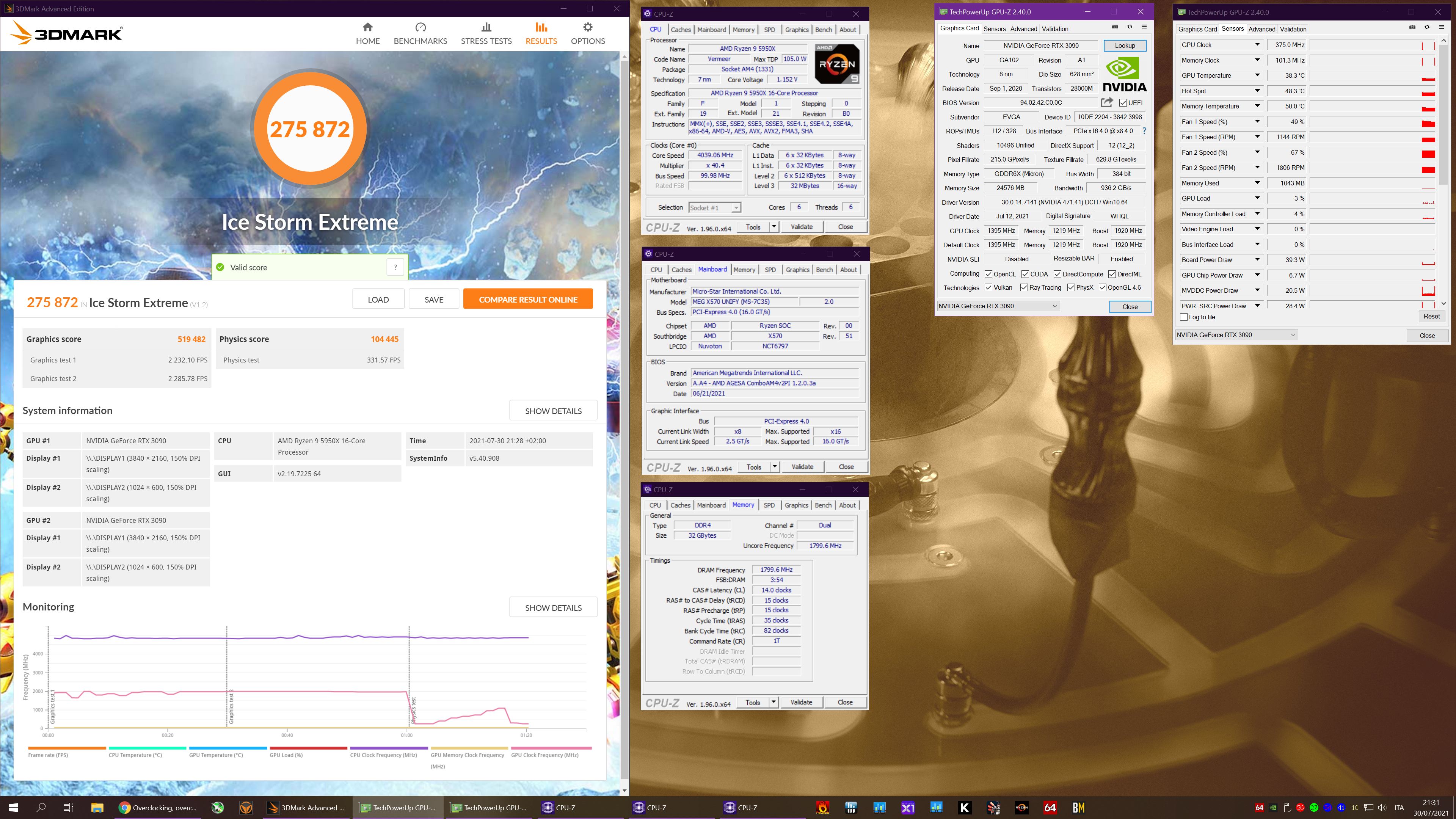Show details for System information
The image size is (1456, 819).
(553, 411)
